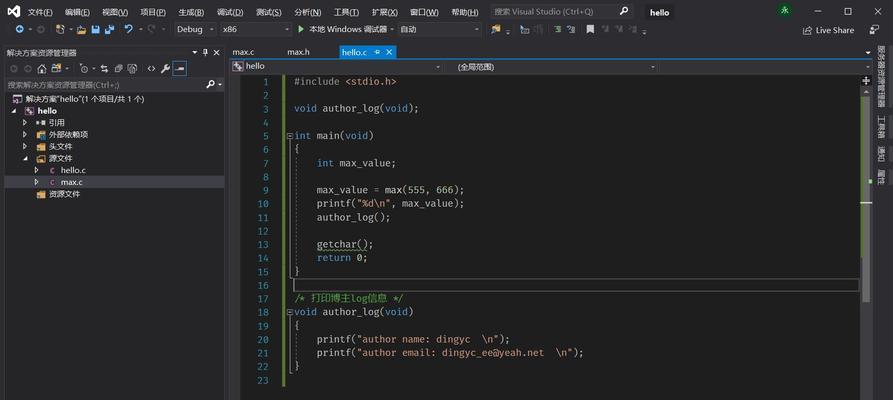Collapse the main function outlining box
The height and width of the screenshot is (400, 893).
tap(290, 136)
